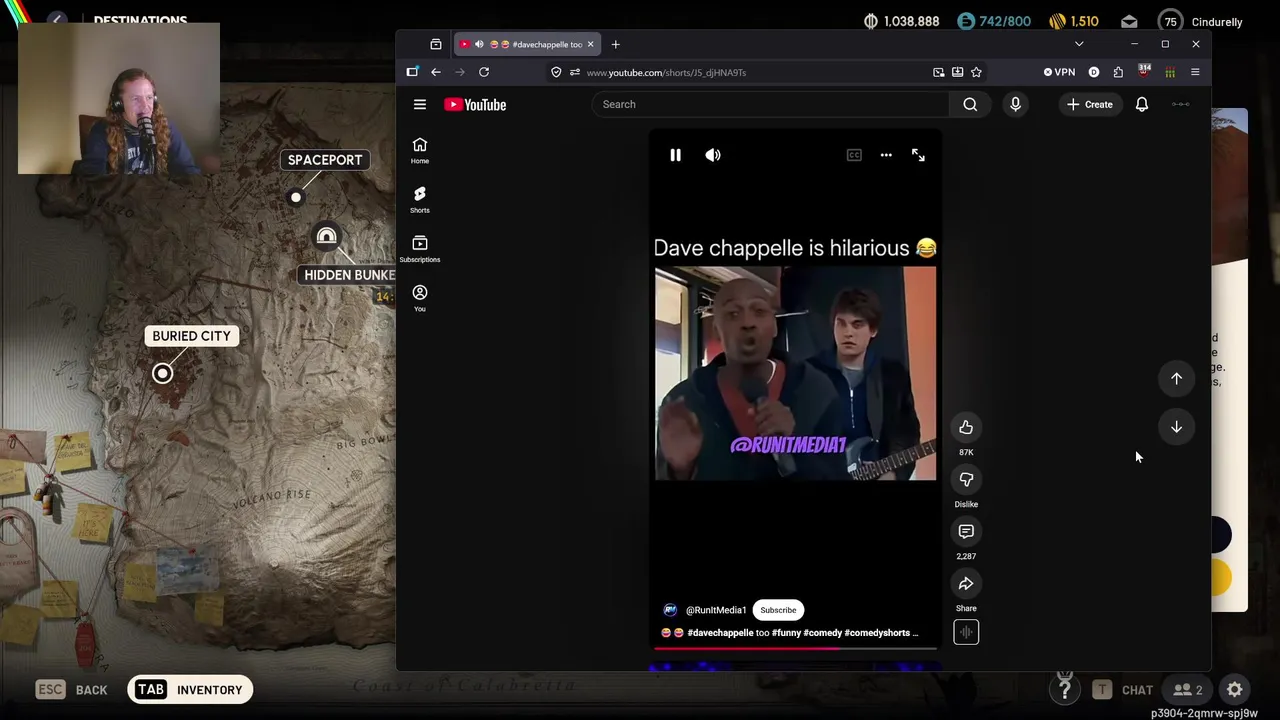Click the short video frame
This screenshot has width=1280, height=720.
(795, 374)
